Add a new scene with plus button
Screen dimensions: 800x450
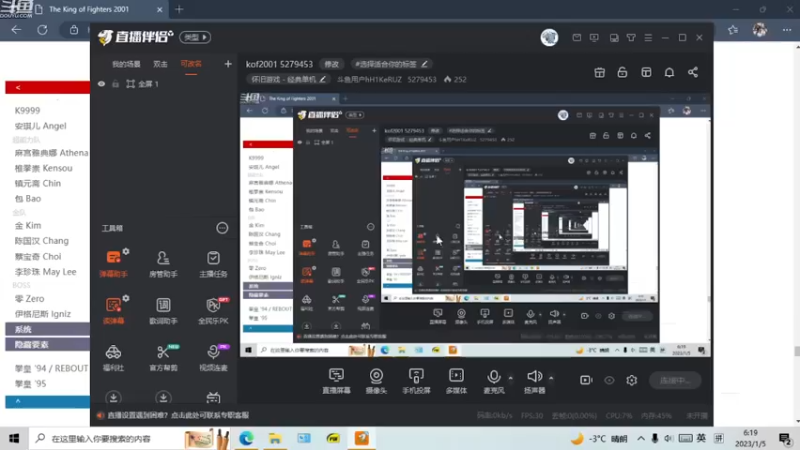(228, 64)
